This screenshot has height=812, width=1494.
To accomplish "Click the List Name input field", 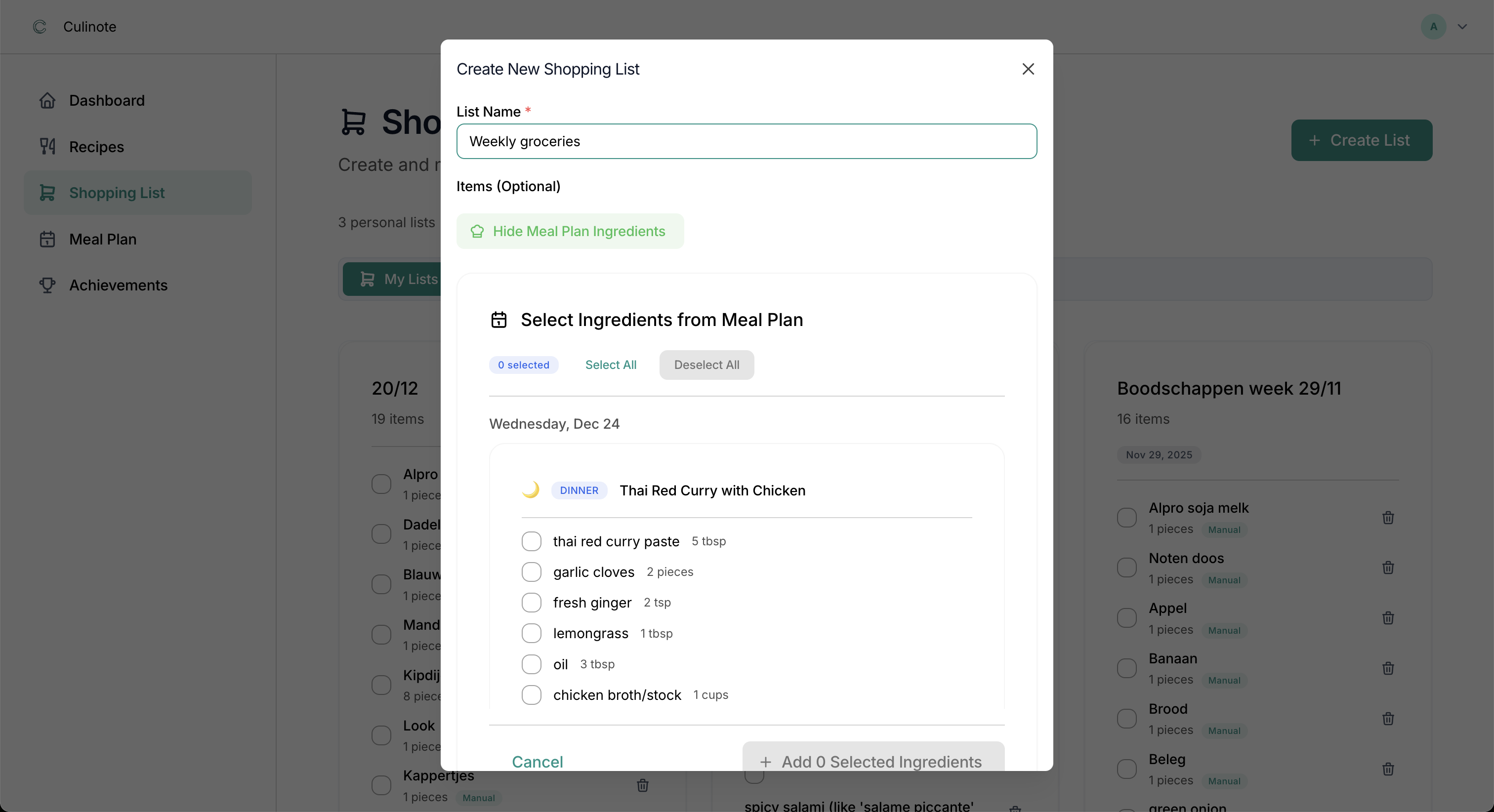I will pos(747,141).
